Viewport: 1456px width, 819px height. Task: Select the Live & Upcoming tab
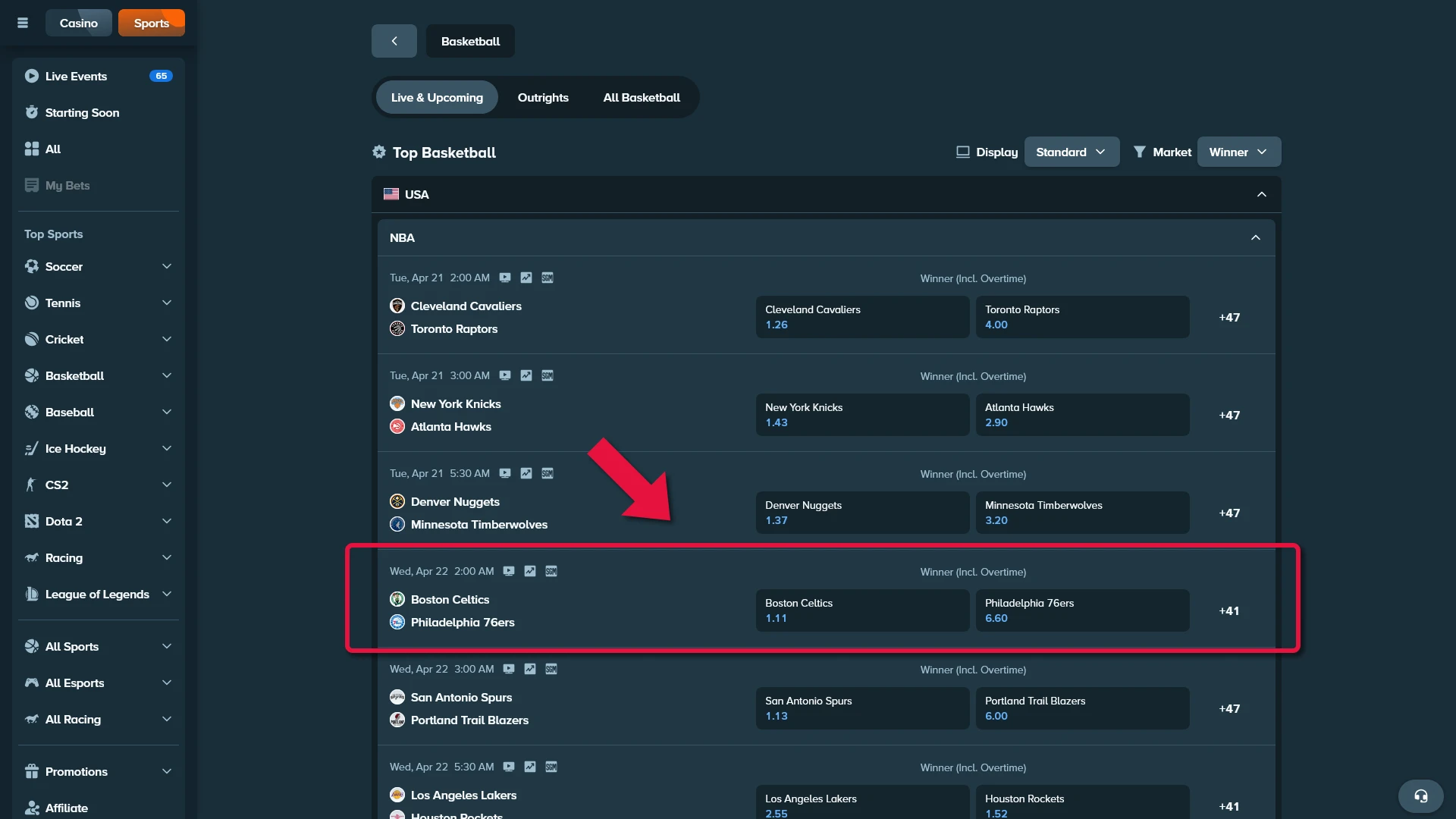tap(437, 97)
